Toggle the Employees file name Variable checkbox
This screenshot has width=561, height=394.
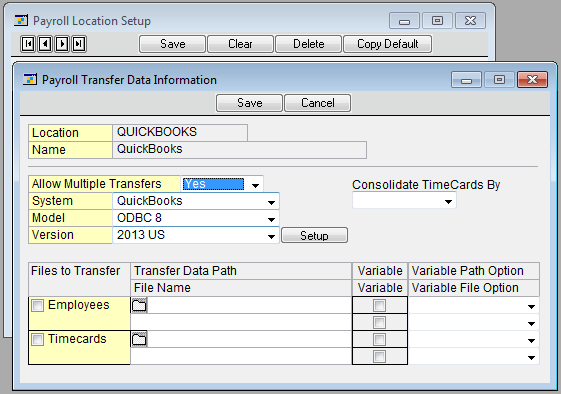[379, 322]
